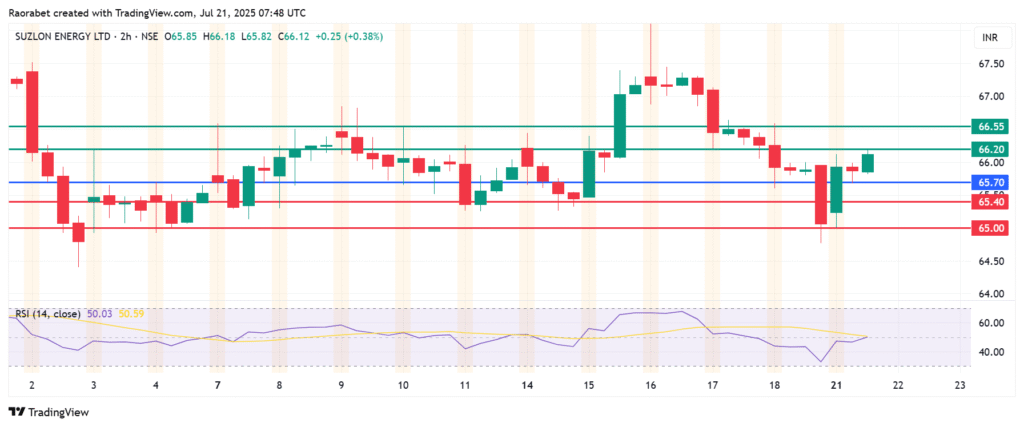Select the green 66.55 price label
The height and width of the screenshot is (427, 1024).
pos(991,127)
